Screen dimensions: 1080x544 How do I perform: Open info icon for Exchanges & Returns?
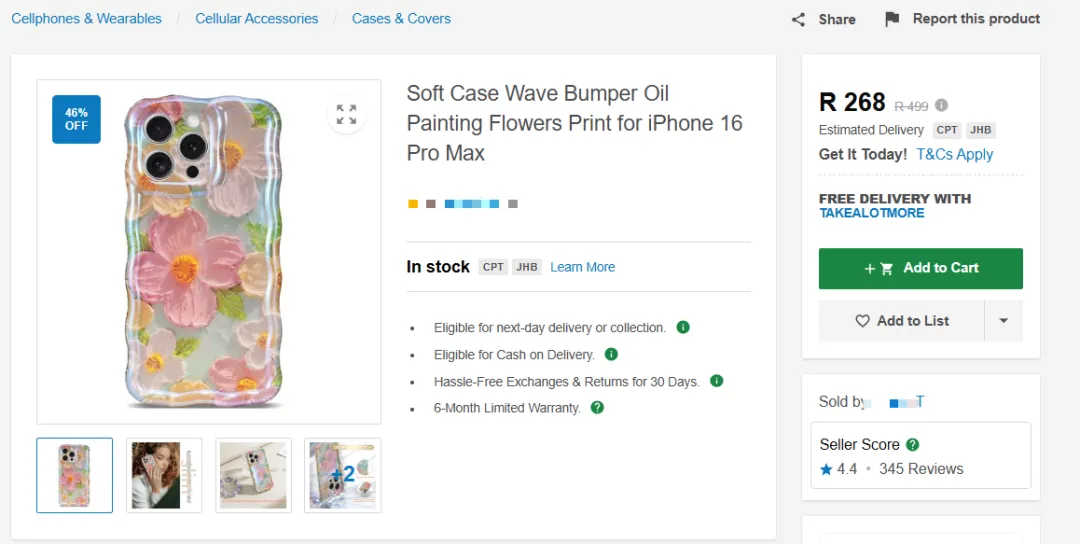point(716,381)
